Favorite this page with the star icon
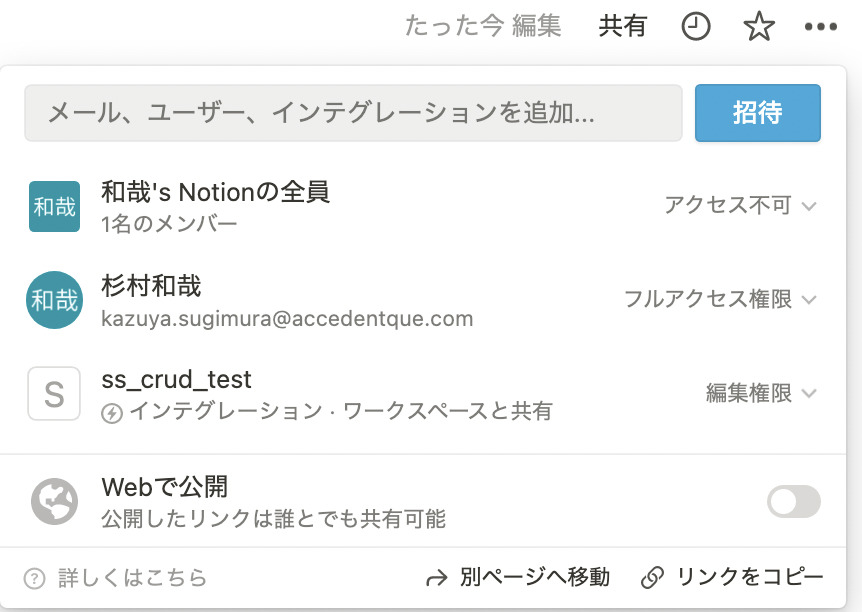 point(759,26)
